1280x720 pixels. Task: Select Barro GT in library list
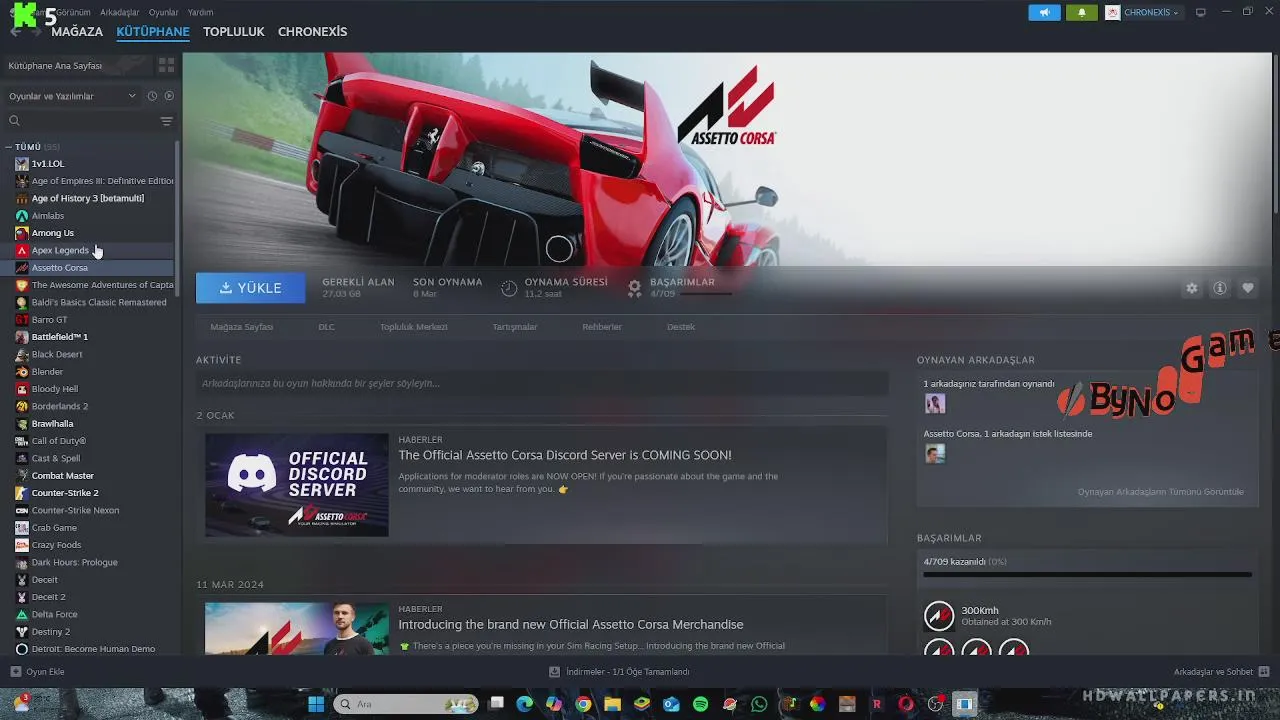point(49,319)
